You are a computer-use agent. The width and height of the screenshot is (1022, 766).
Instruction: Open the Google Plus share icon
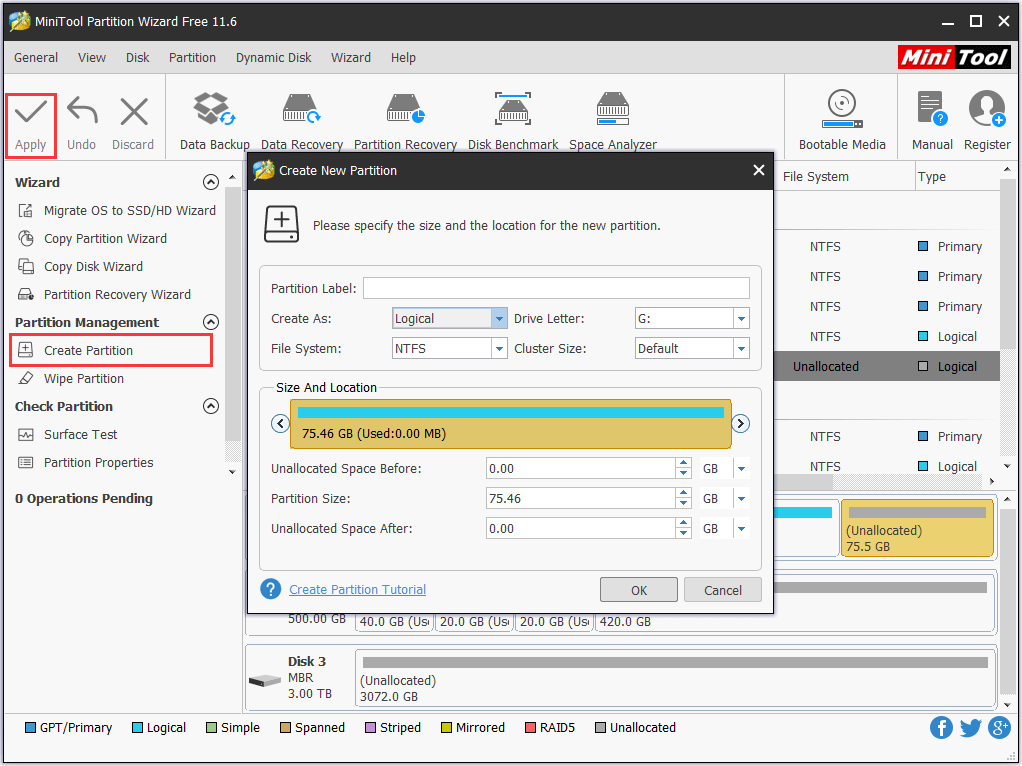(x=999, y=728)
